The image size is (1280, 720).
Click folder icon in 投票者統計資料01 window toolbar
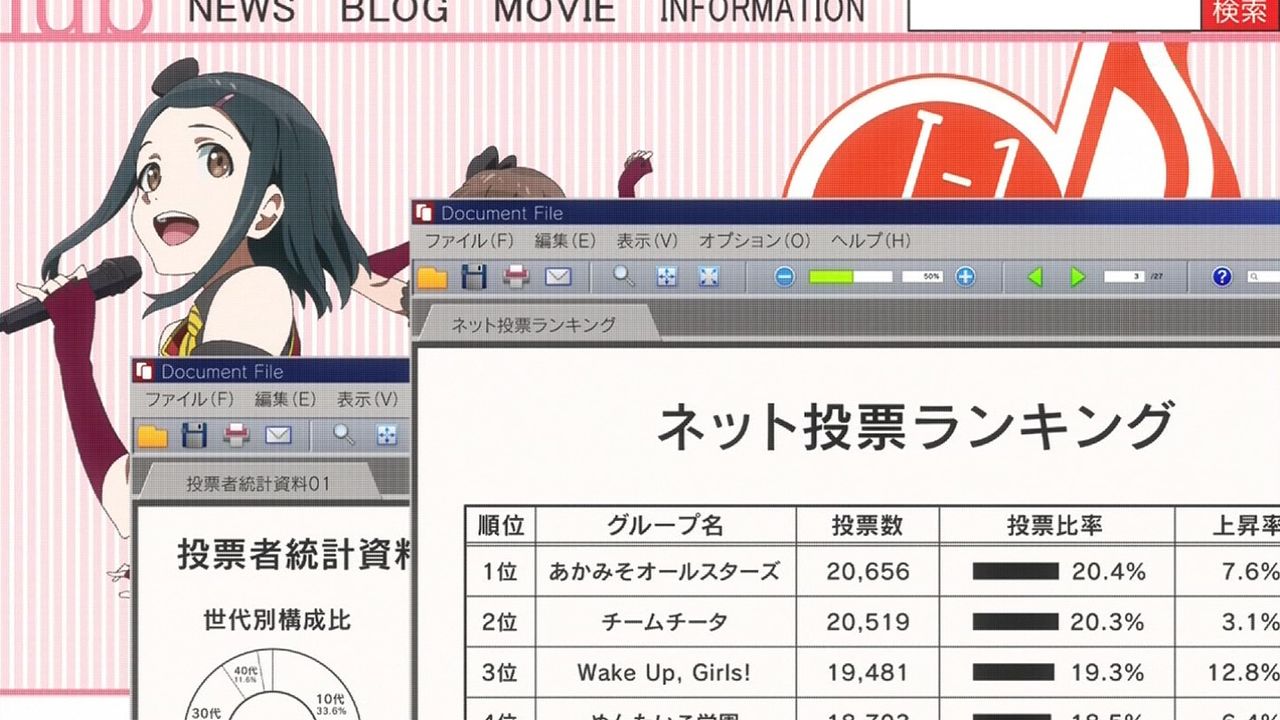pos(152,435)
